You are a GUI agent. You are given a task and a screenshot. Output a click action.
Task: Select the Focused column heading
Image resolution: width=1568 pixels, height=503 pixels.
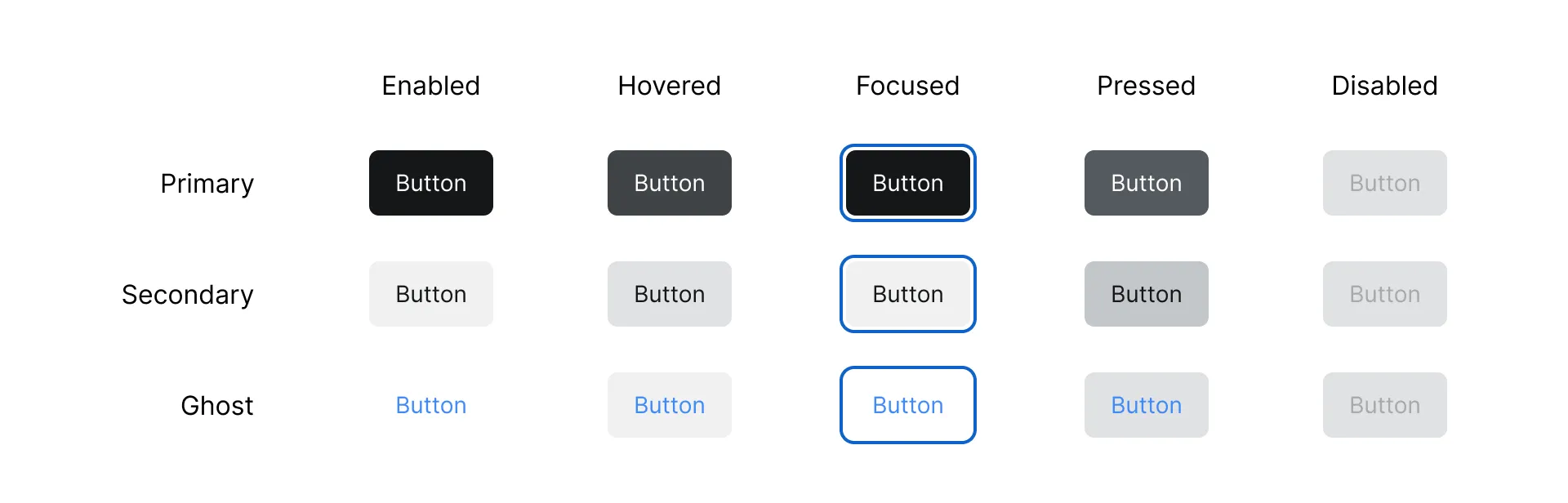pos(907,86)
